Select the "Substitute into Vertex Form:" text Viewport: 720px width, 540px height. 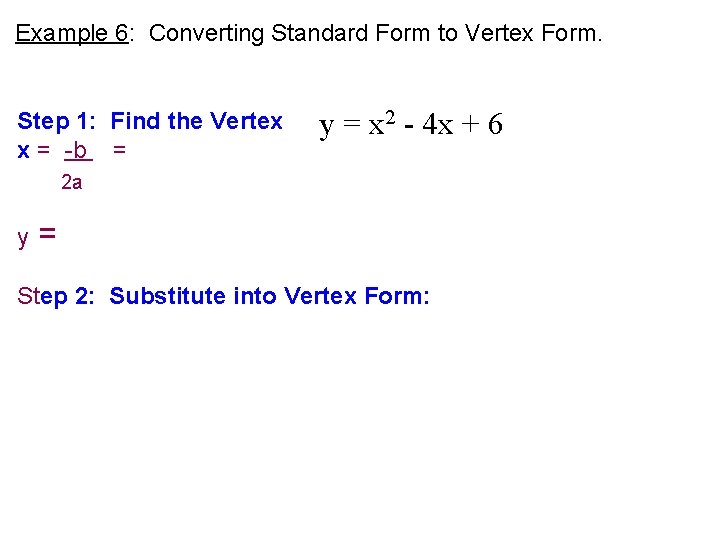tap(270, 296)
